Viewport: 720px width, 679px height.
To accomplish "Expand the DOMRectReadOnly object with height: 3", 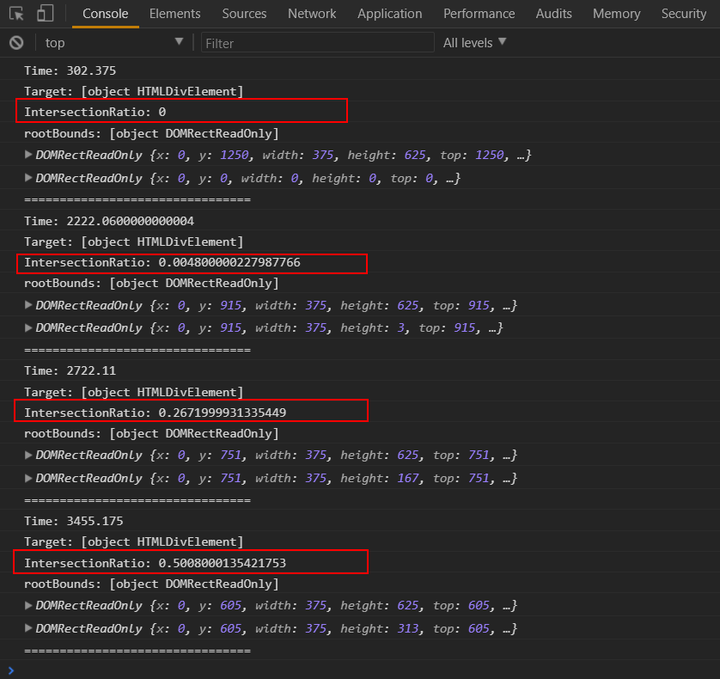I will pos(28,328).
